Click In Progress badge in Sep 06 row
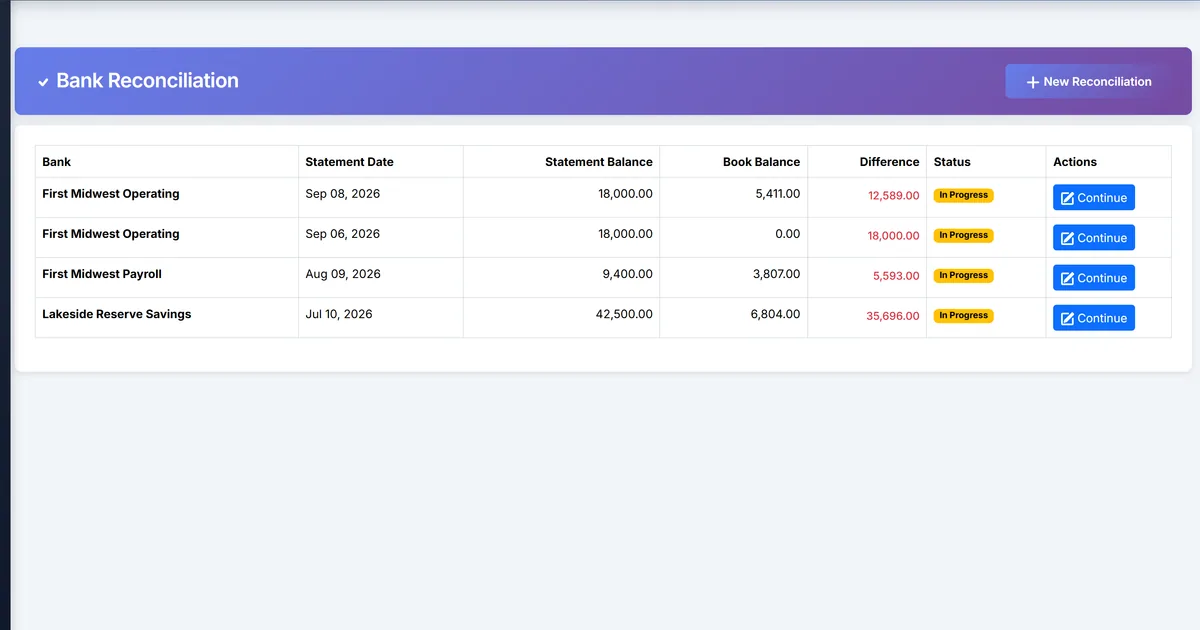Screen dimensions: 1200x630 coord(964,235)
